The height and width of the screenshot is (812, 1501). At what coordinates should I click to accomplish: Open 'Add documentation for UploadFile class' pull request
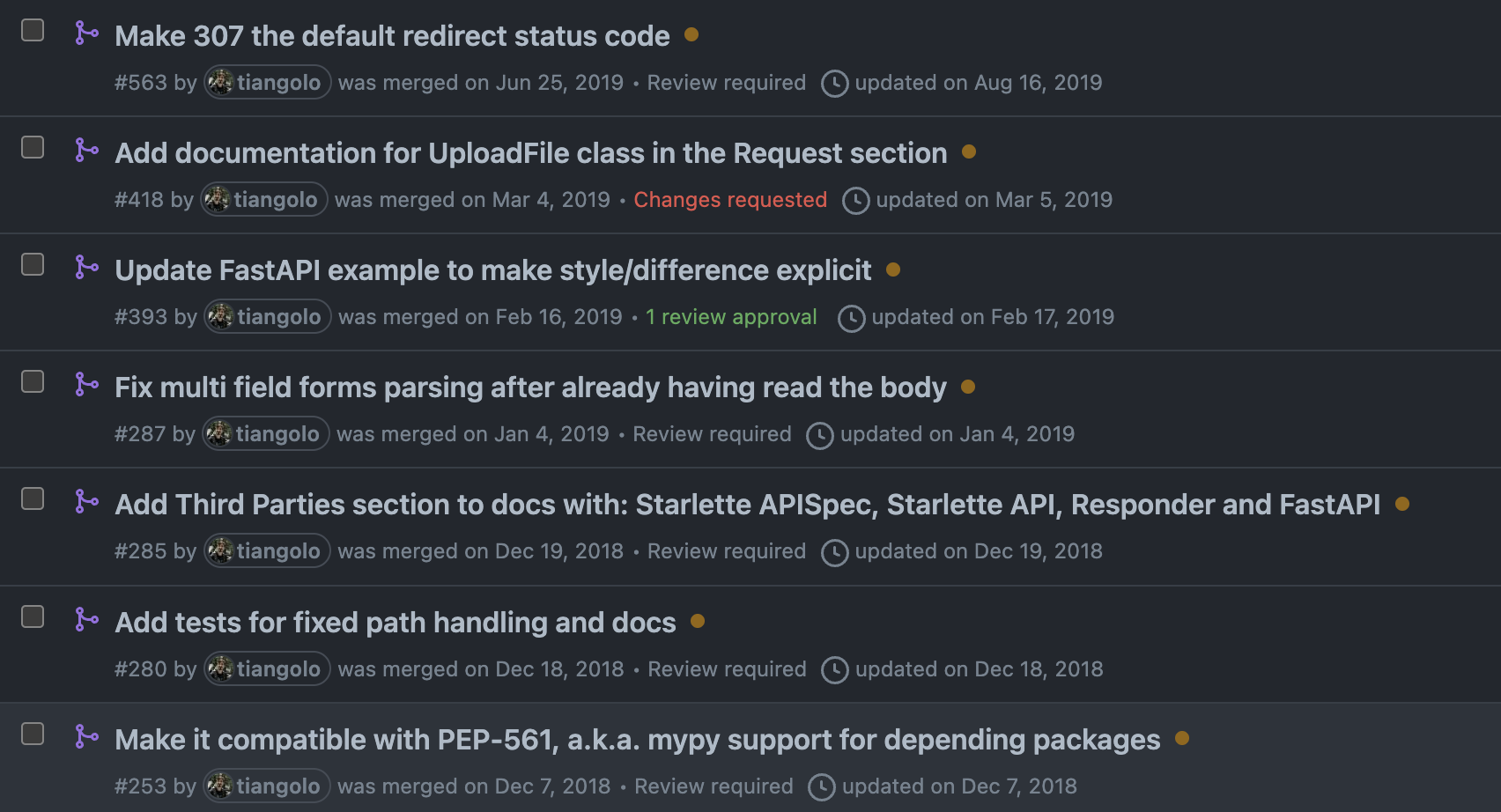[x=530, y=153]
